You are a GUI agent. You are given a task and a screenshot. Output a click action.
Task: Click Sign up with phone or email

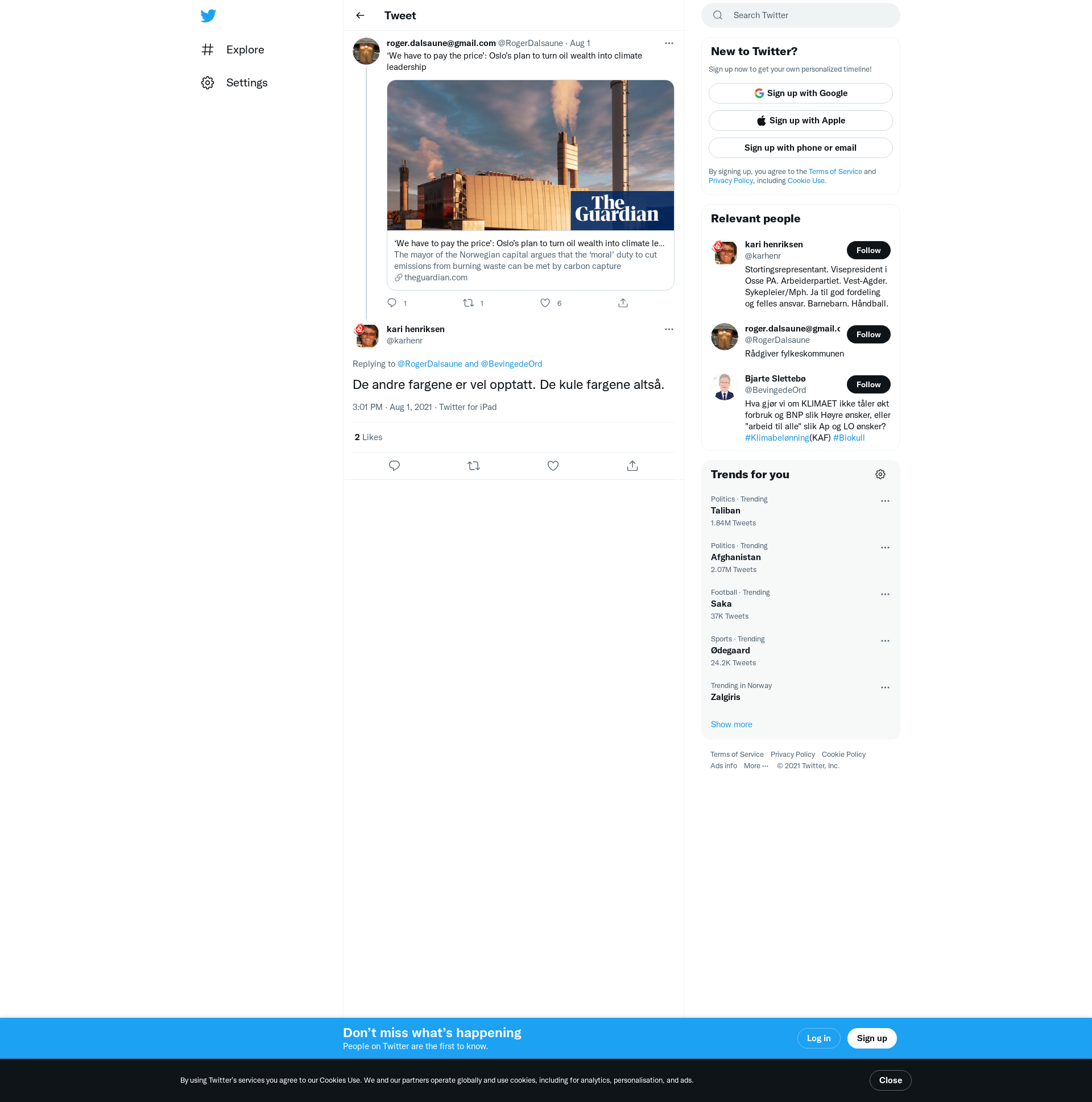pos(800,148)
